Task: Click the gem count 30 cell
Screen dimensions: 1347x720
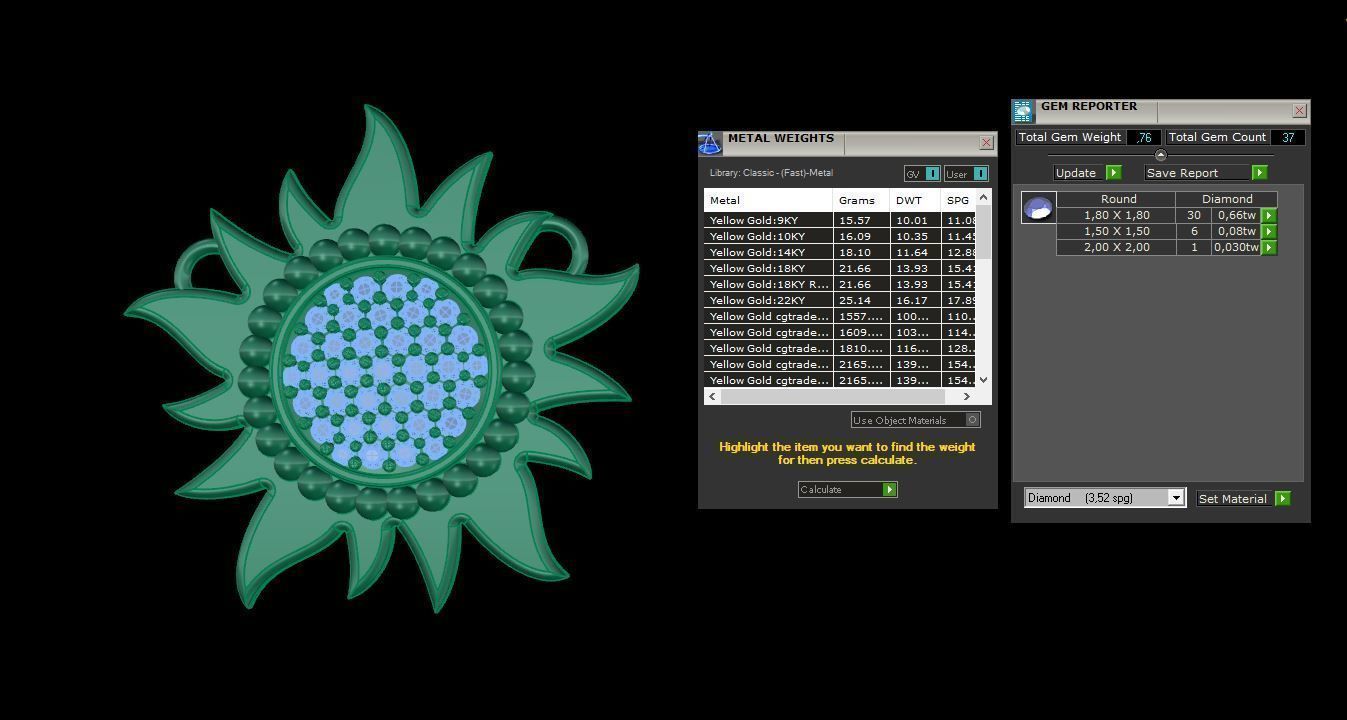Action: 1193,215
